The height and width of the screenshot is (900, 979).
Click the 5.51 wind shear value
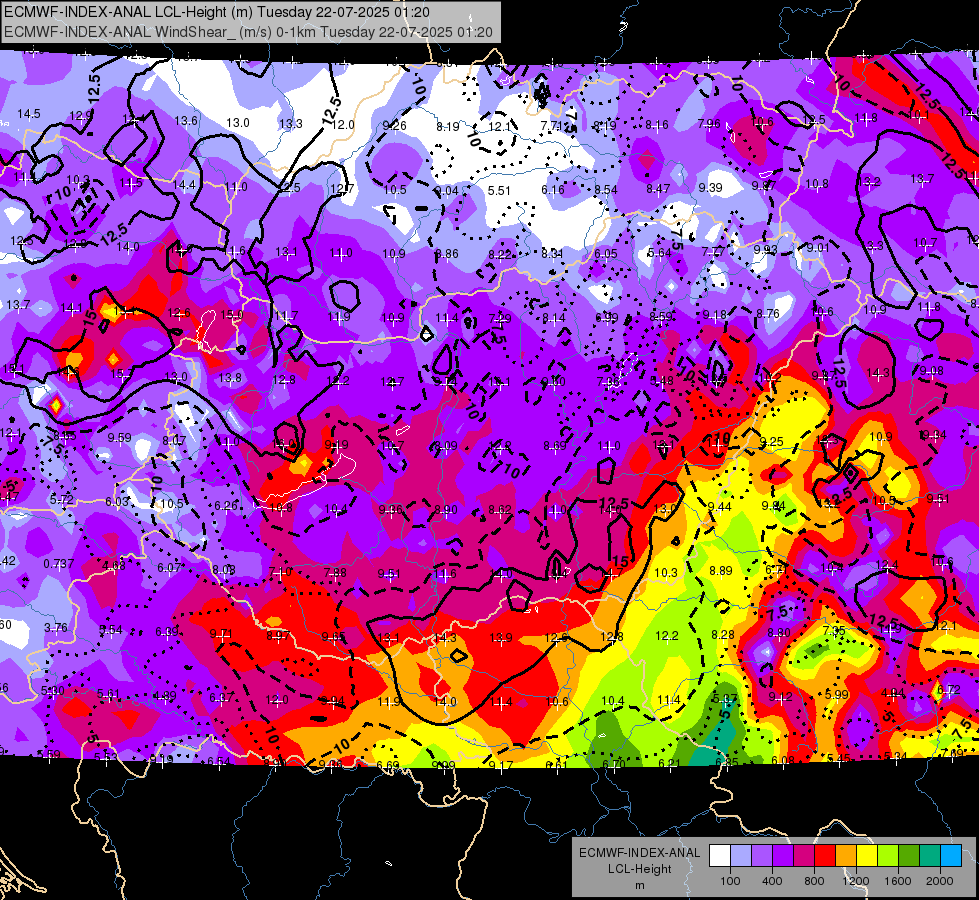499,190
